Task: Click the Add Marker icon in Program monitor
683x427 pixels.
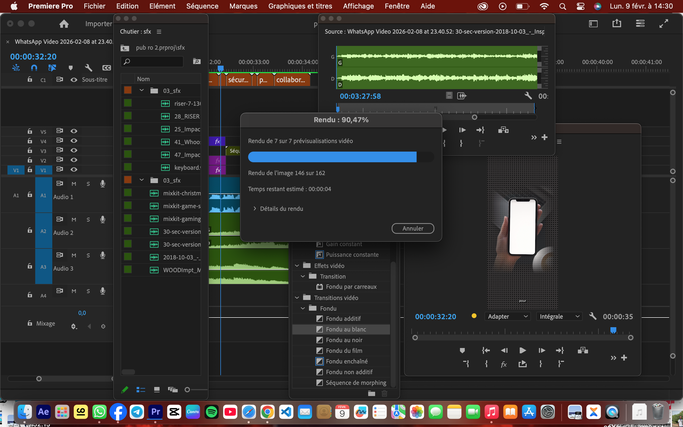Action: click(461, 350)
